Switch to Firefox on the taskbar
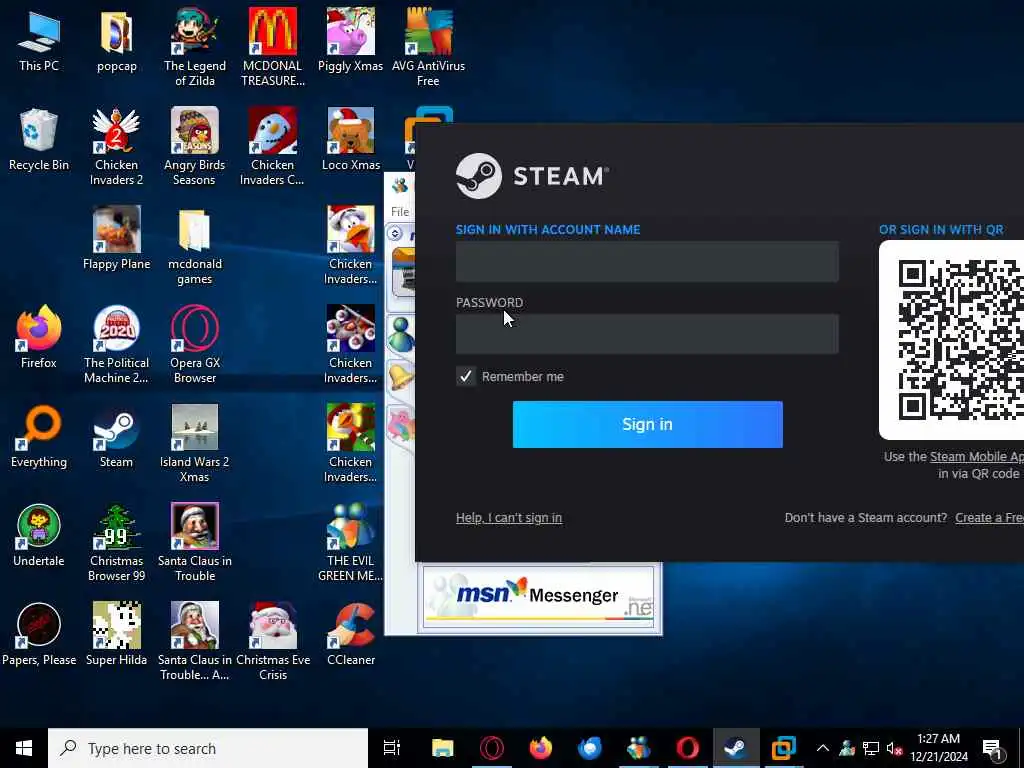1024x768 pixels. coord(541,748)
